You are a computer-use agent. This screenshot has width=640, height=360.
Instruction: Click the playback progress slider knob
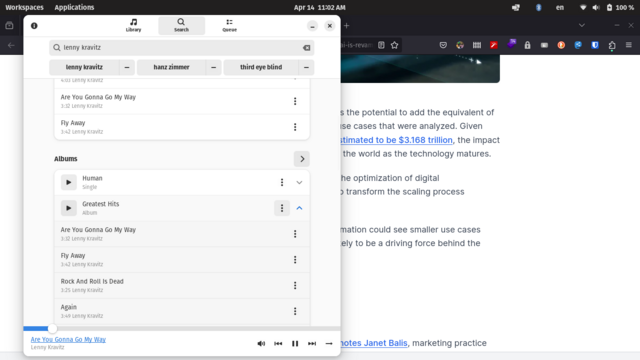(x=52, y=329)
